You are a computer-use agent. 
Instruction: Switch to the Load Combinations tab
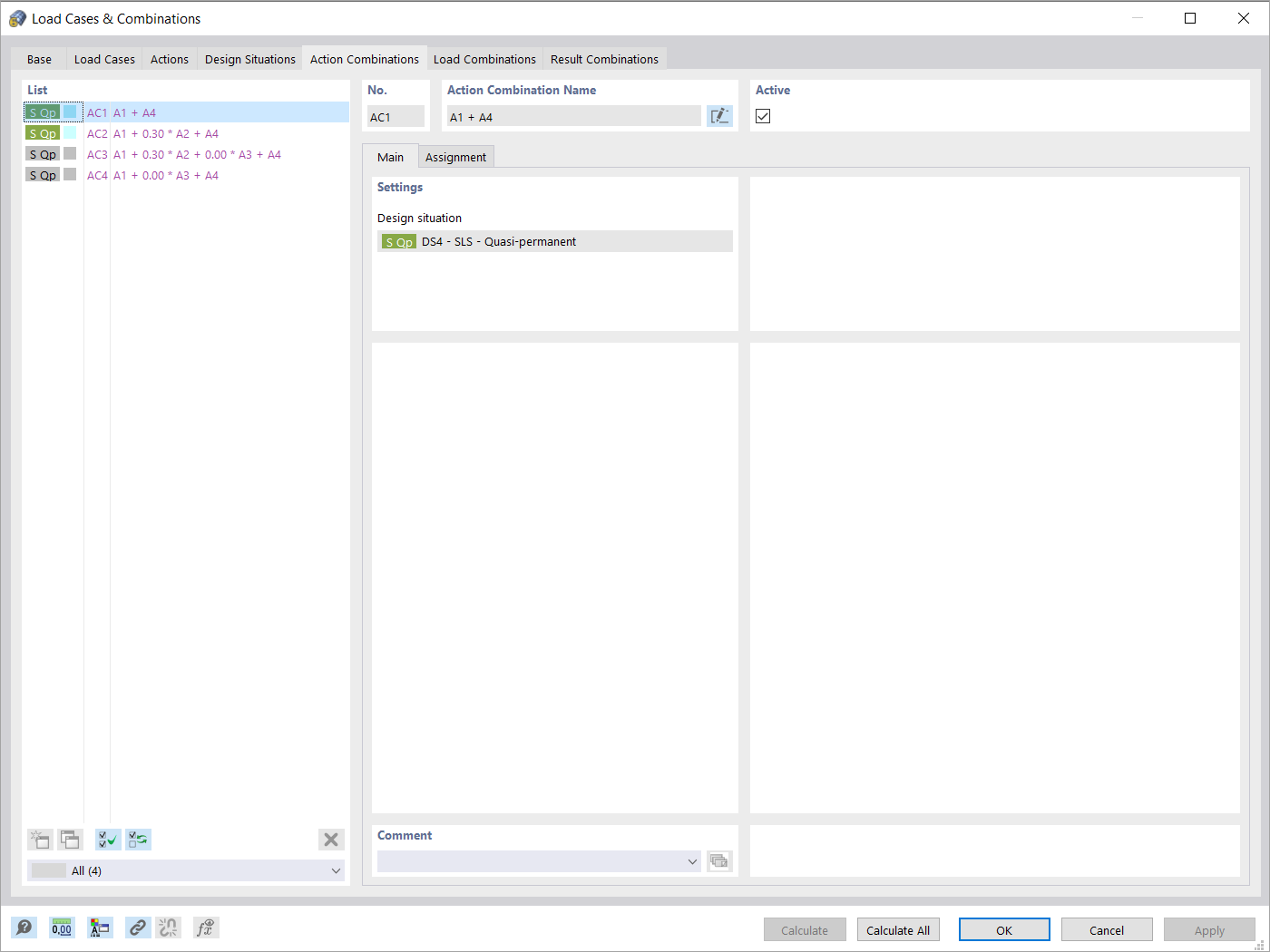pyautogui.click(x=484, y=59)
